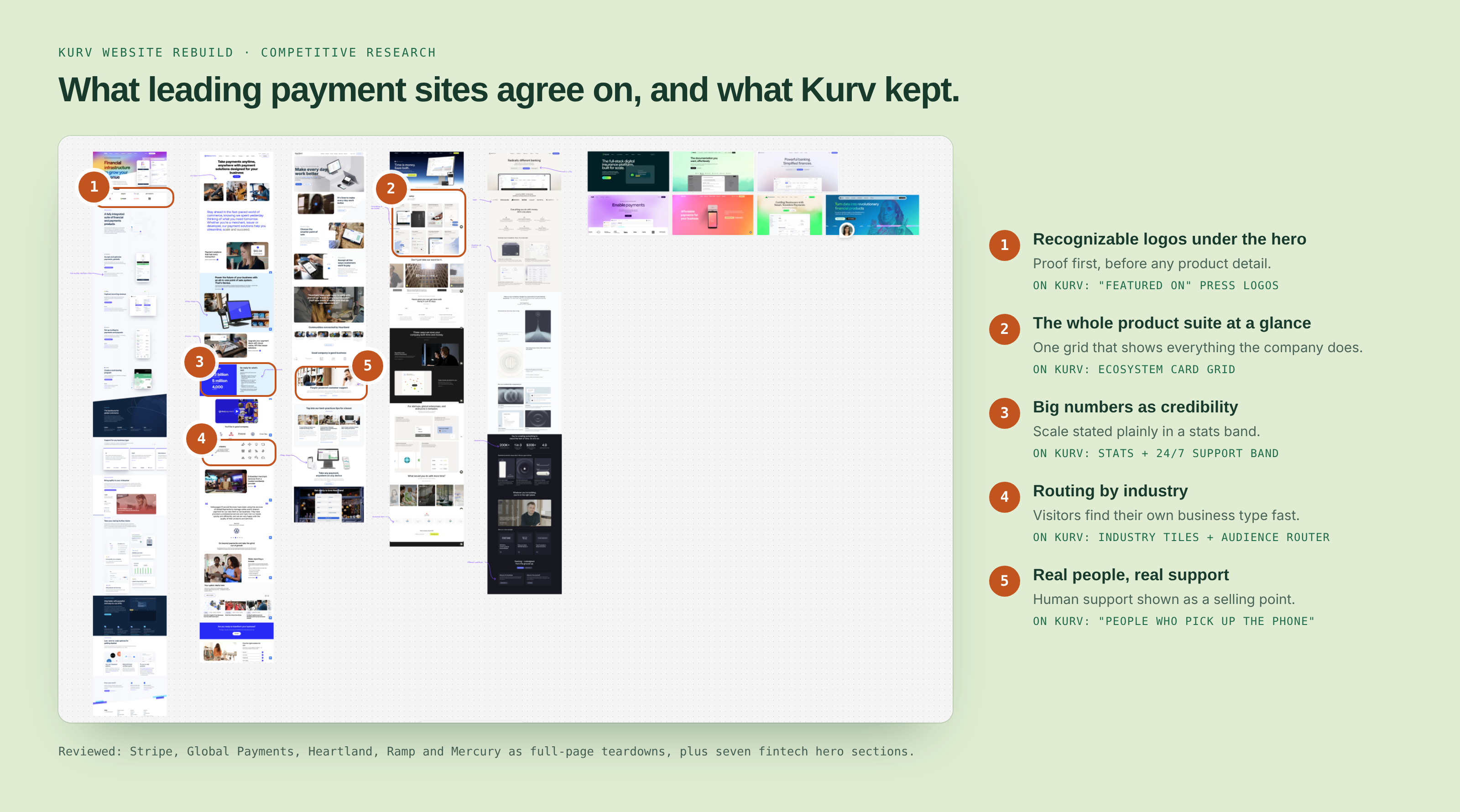Open the Global Payments full-page teardown
1460x812 pixels.
click(x=236, y=406)
